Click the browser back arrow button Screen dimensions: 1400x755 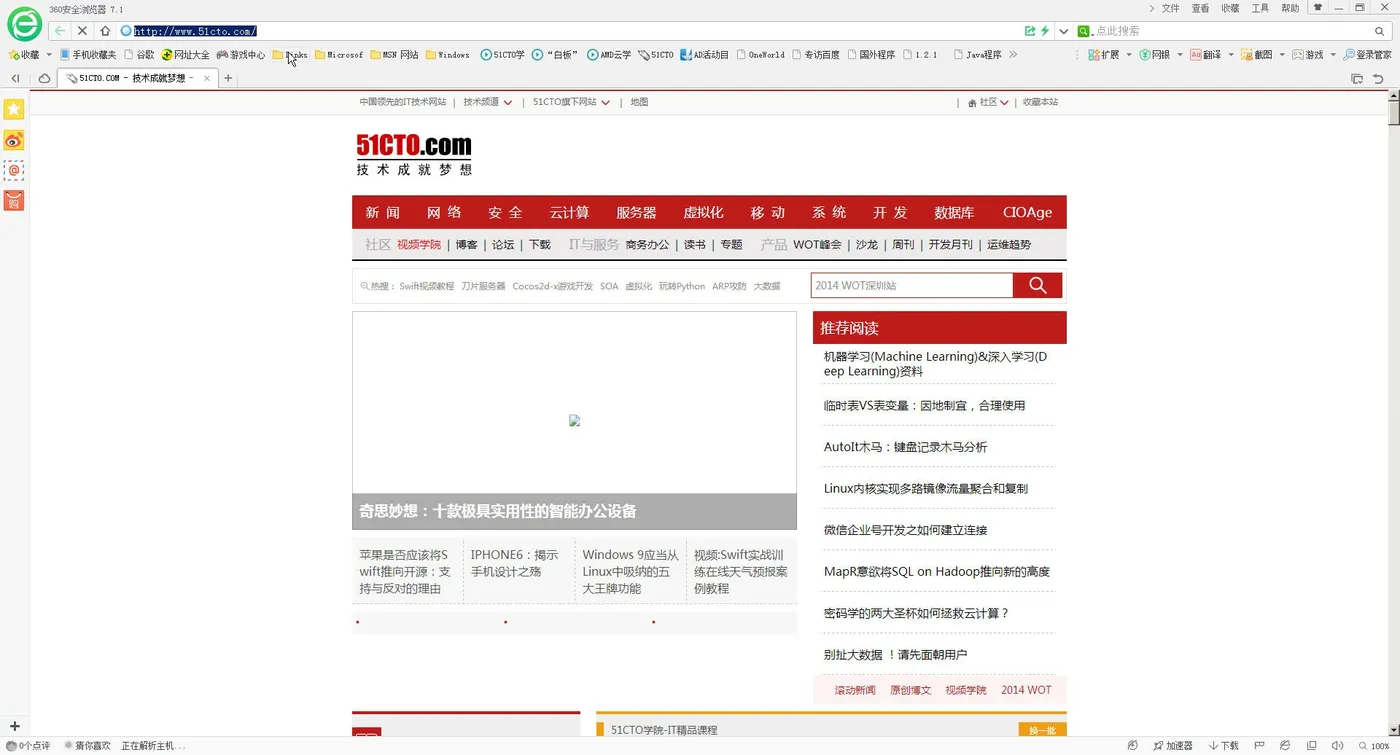pos(60,31)
